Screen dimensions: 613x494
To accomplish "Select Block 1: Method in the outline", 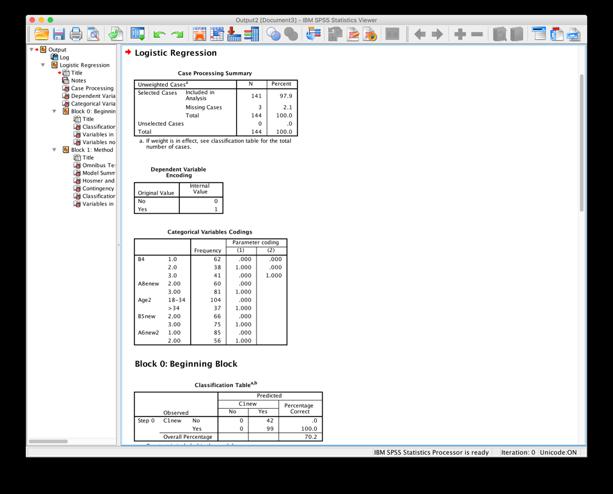I will click(92, 150).
